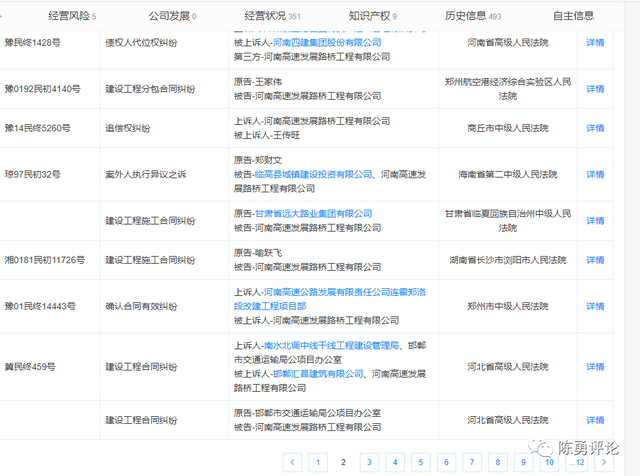Select case number 豫0192民初4140号

pyautogui.click(x=43, y=89)
